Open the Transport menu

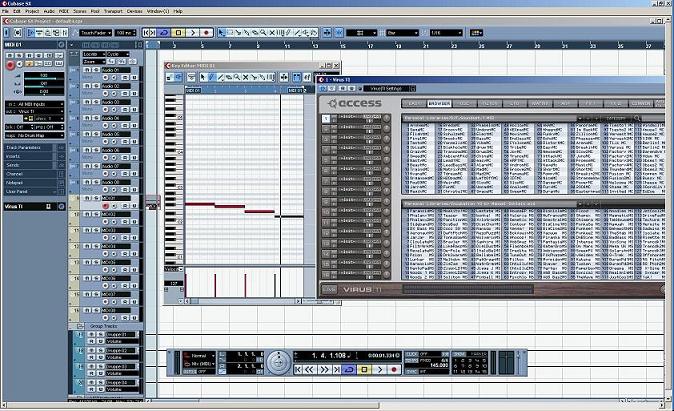click(x=113, y=11)
